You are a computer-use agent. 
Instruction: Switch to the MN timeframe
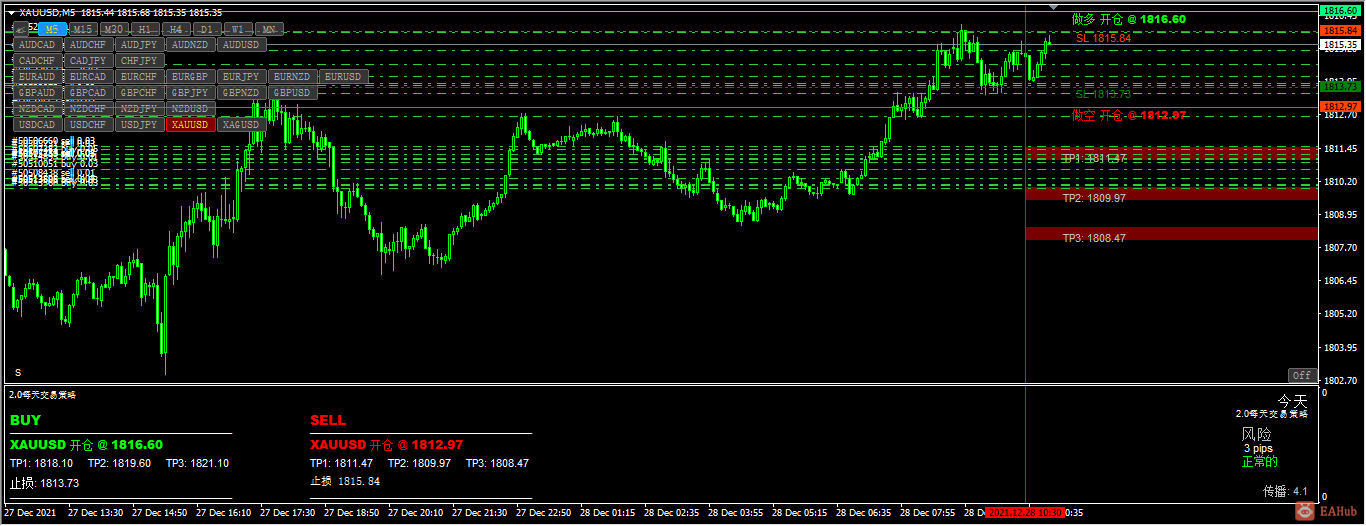[x=269, y=28]
